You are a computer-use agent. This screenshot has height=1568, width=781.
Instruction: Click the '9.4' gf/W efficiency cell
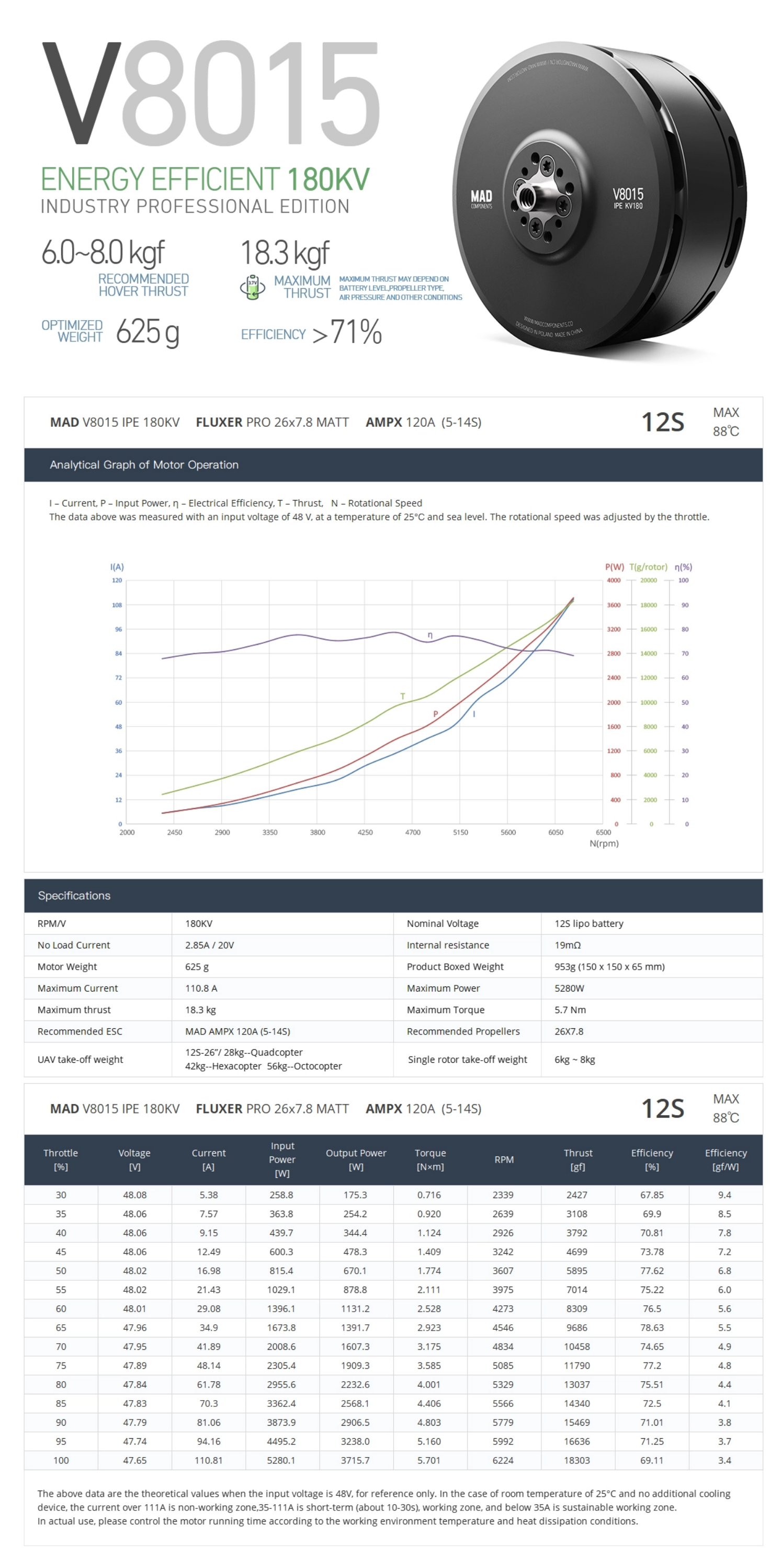click(725, 1195)
